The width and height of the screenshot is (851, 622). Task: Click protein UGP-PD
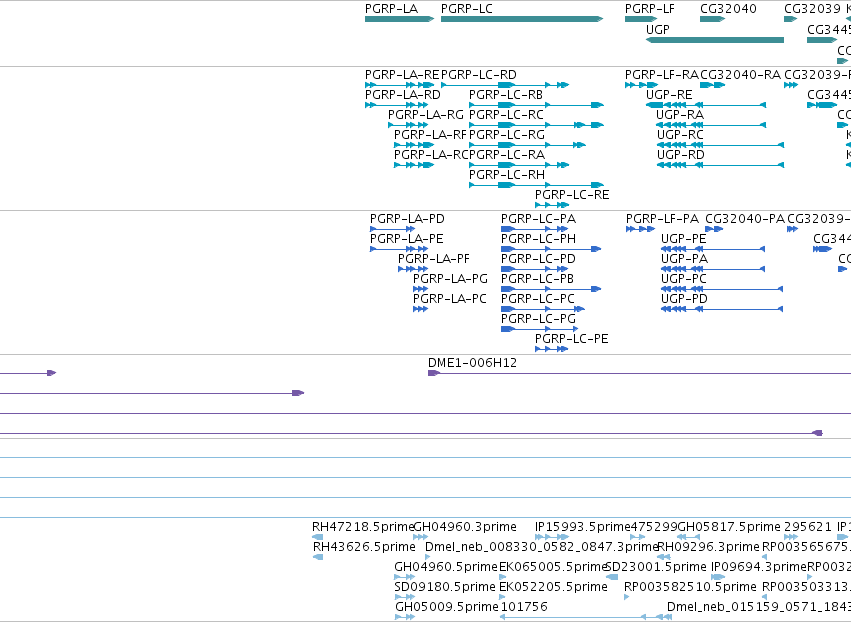[684, 299]
